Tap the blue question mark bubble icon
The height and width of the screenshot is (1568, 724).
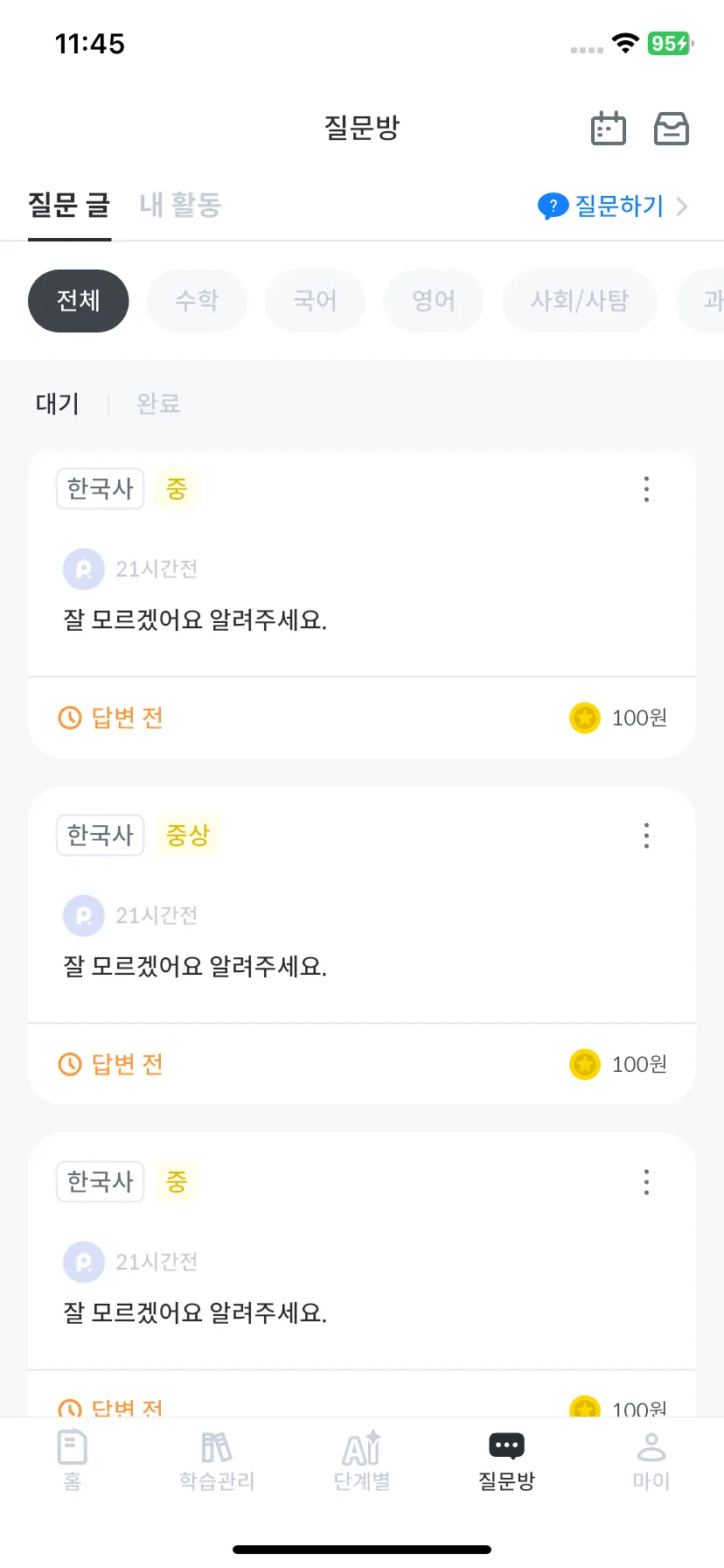(553, 206)
